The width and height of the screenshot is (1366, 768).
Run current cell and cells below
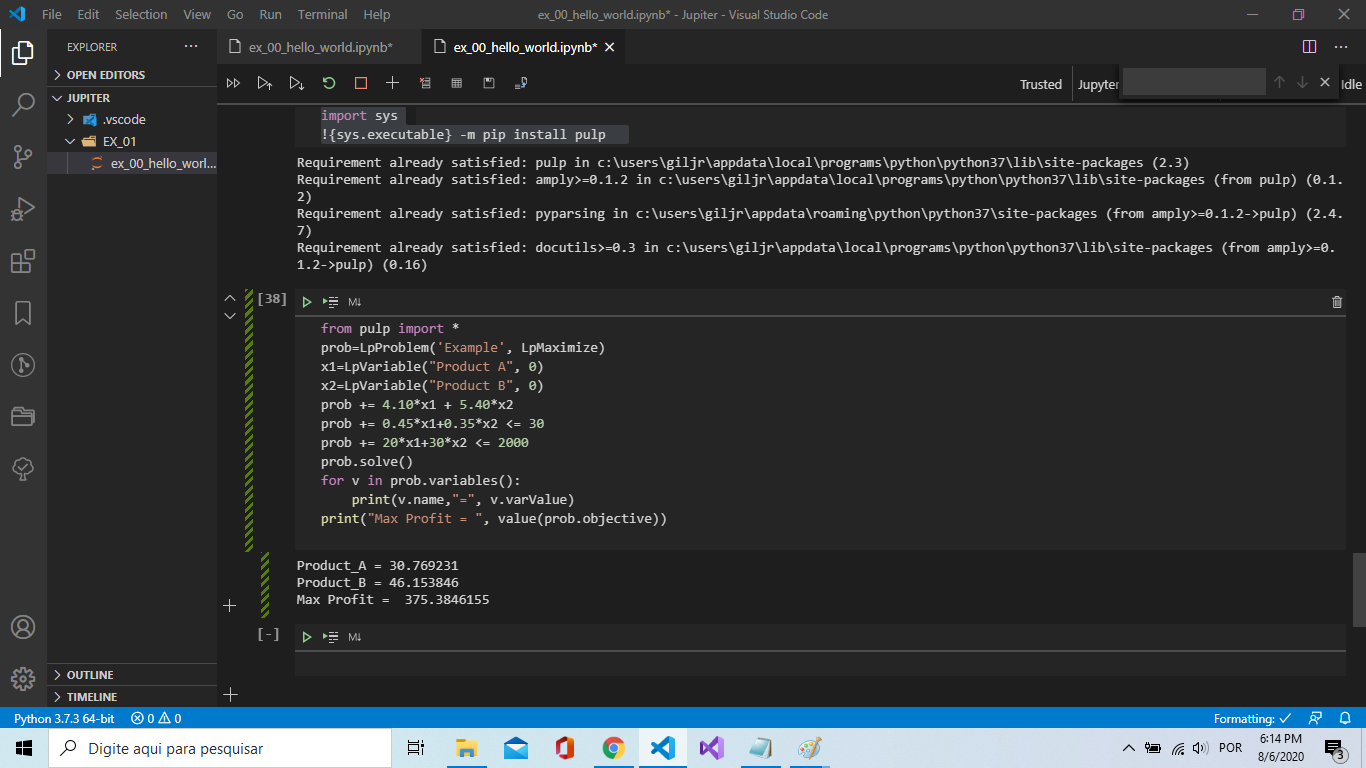point(297,83)
